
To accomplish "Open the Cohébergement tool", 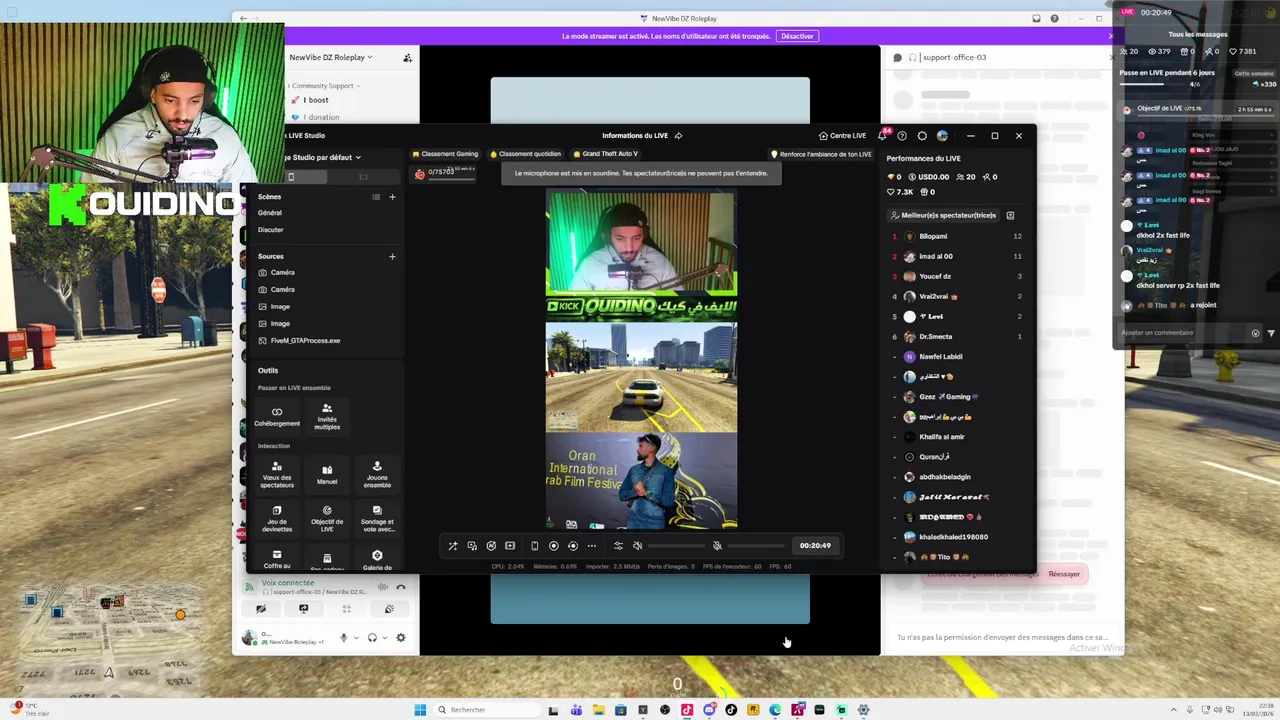I will (x=277, y=416).
